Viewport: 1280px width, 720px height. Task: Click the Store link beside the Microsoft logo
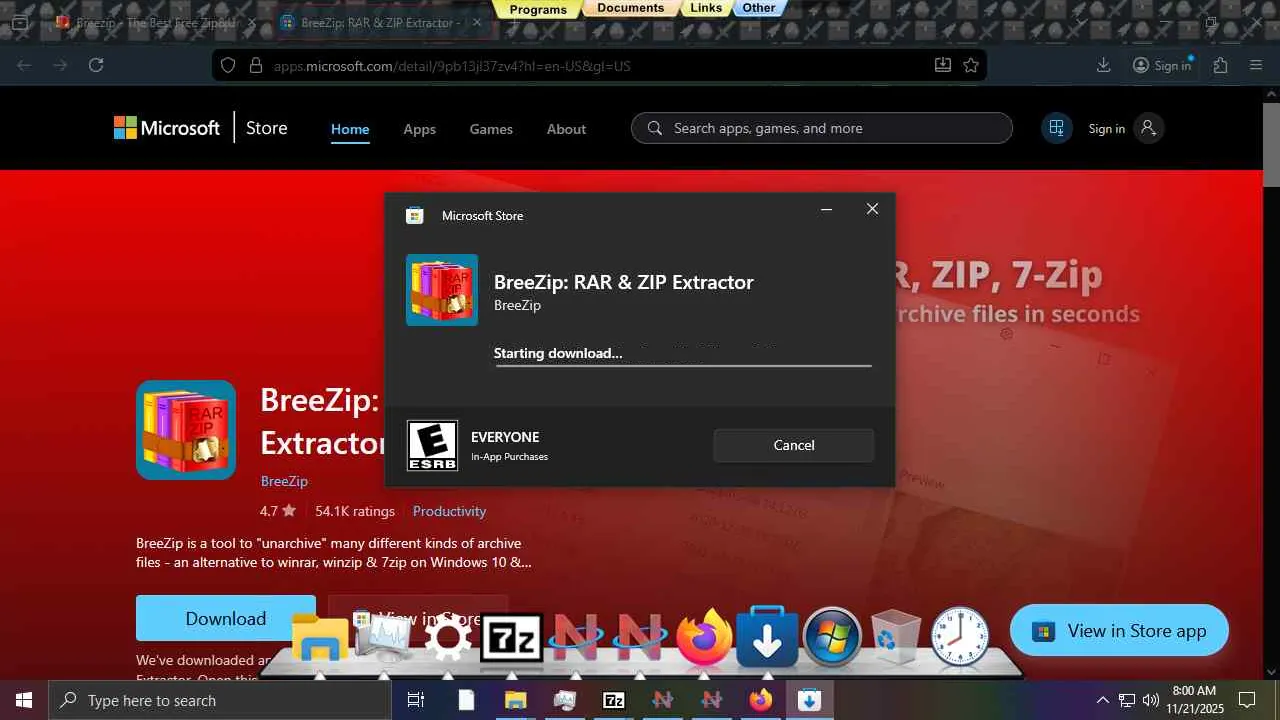267,128
